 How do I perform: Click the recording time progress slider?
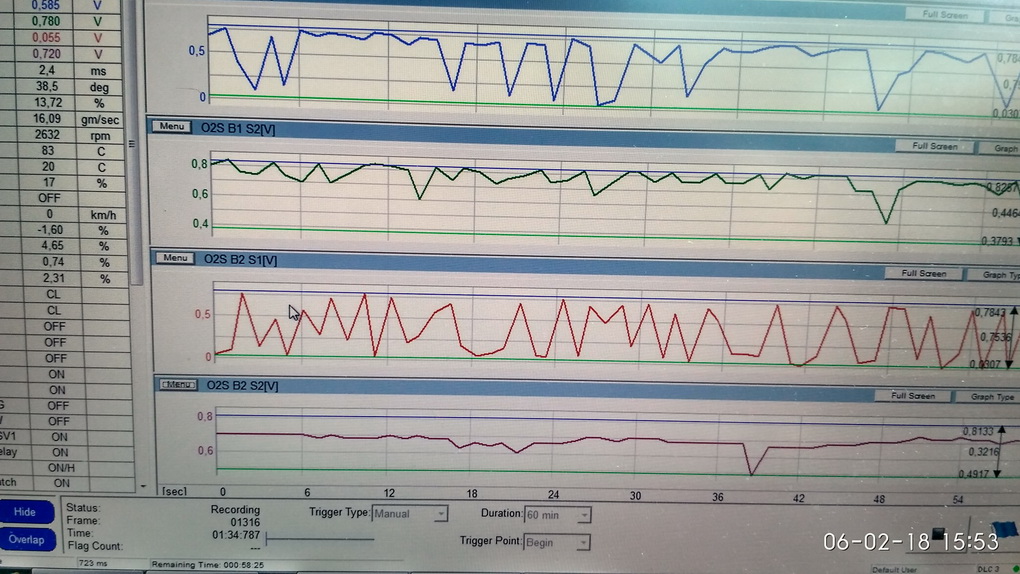[320, 540]
